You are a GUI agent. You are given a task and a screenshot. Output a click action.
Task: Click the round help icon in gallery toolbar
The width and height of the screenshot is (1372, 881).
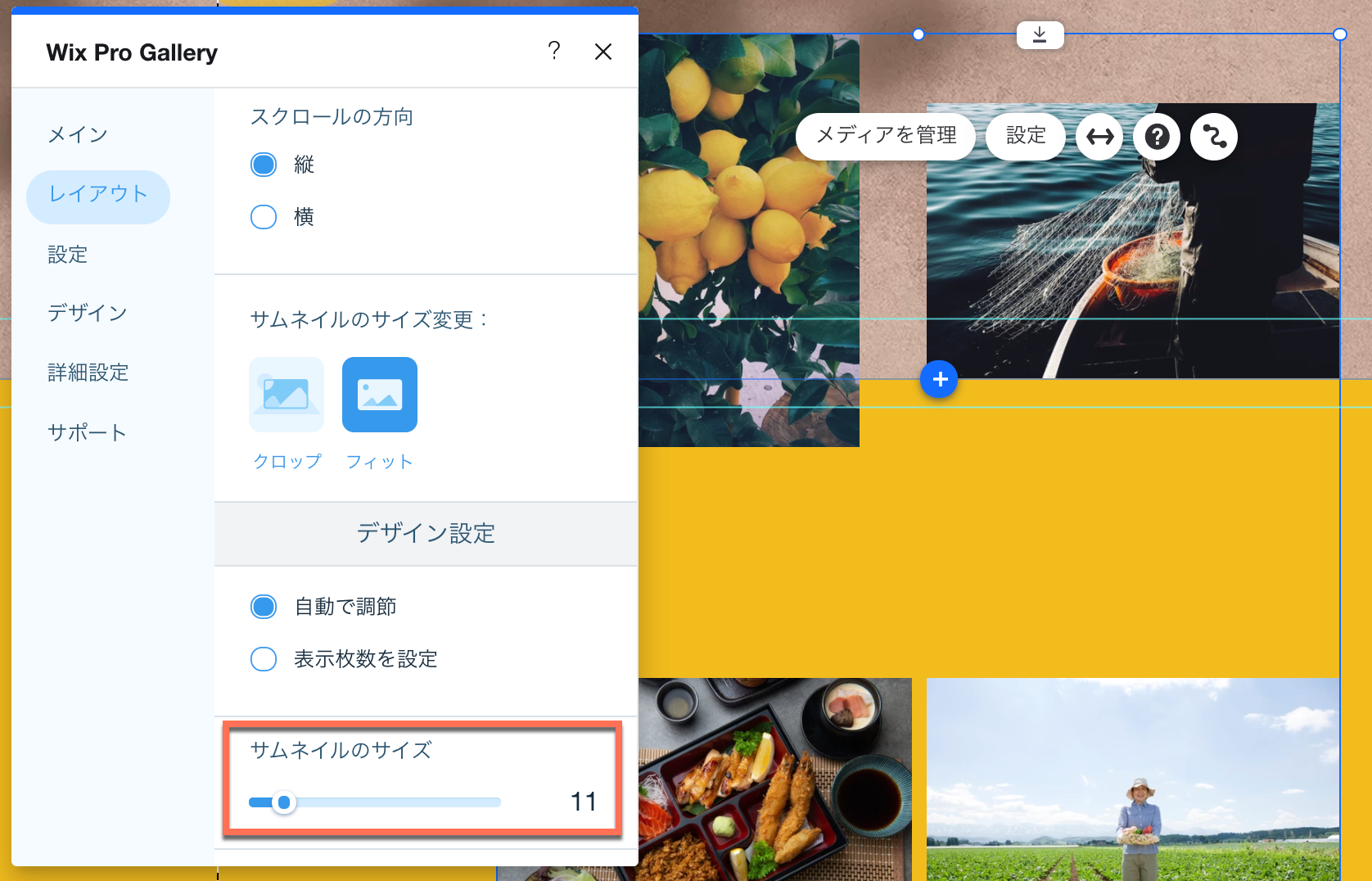point(1157,137)
